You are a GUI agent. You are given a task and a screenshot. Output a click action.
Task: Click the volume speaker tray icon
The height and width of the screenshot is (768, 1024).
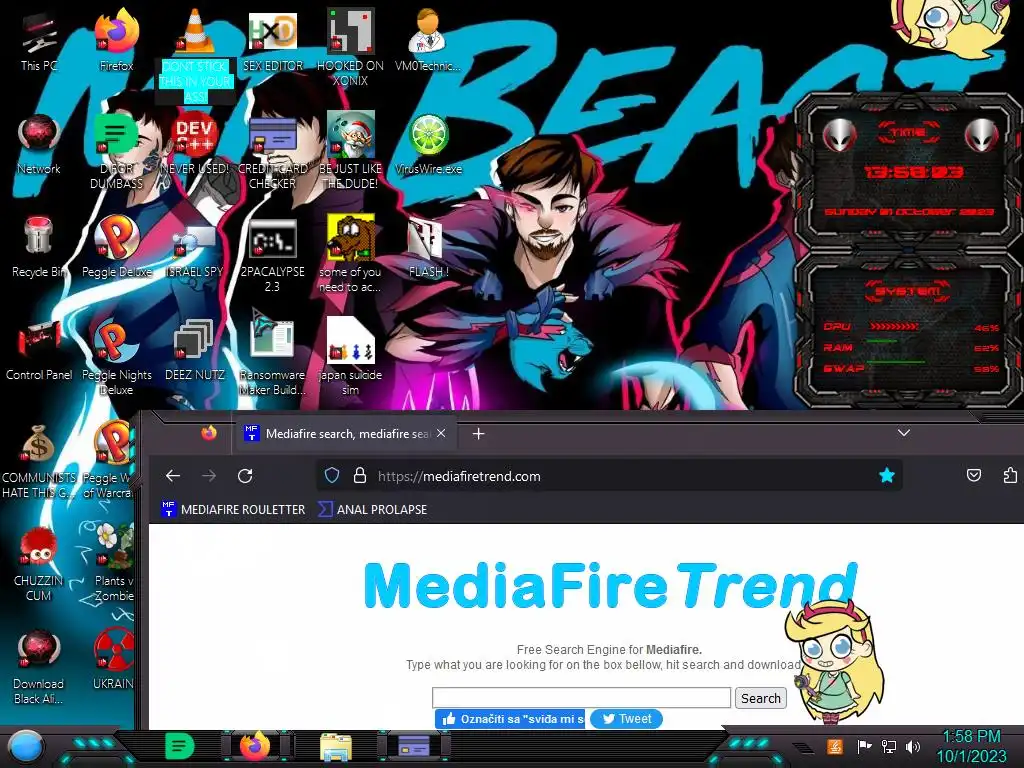coord(913,746)
